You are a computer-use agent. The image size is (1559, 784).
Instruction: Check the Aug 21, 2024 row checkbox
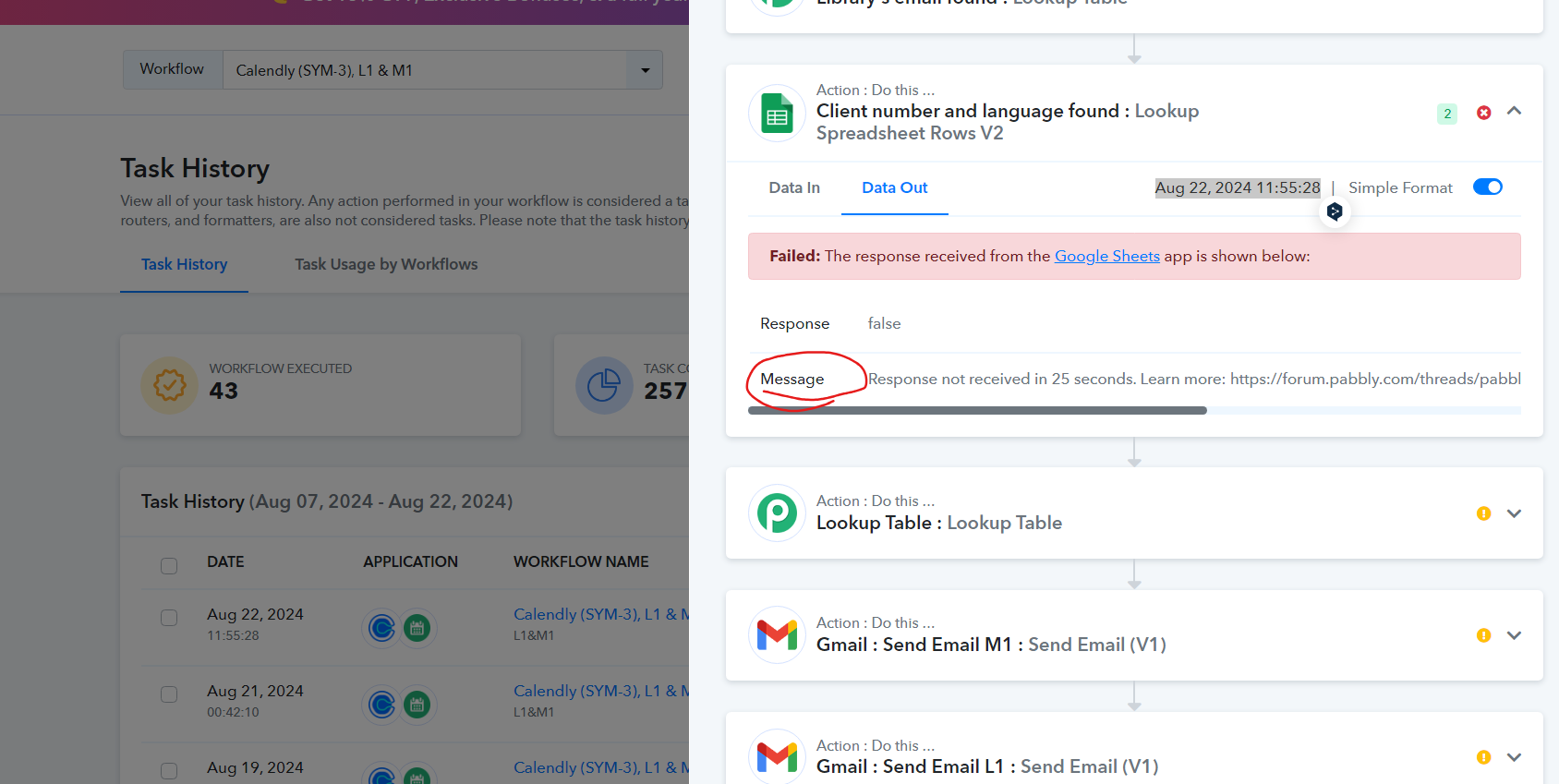pos(169,694)
